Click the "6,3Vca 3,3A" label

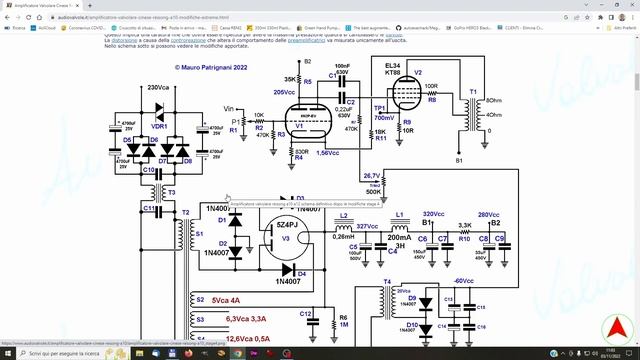point(246,319)
